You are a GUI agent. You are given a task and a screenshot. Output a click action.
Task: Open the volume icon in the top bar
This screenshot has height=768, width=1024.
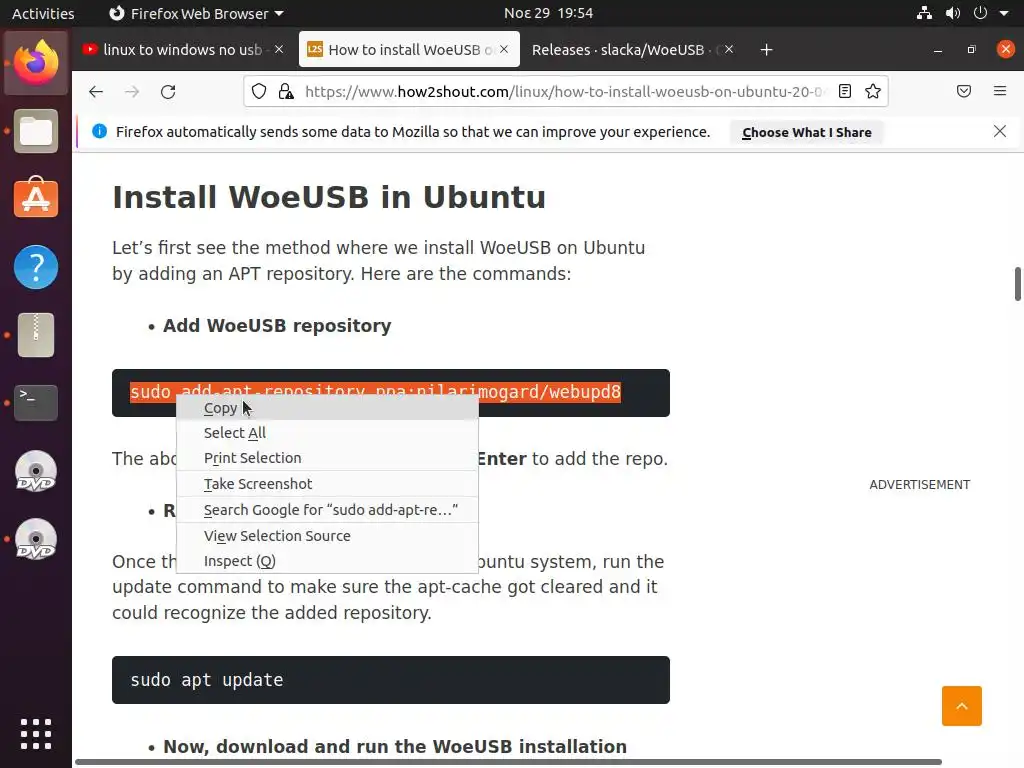(x=953, y=13)
